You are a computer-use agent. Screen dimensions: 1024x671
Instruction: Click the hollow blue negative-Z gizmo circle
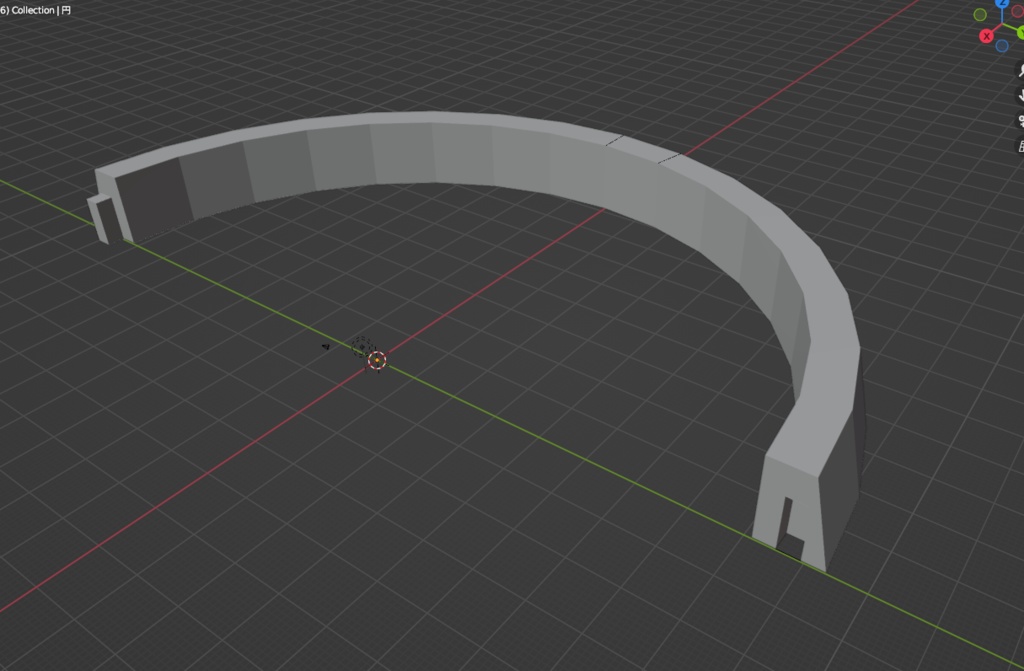click(x=1002, y=46)
